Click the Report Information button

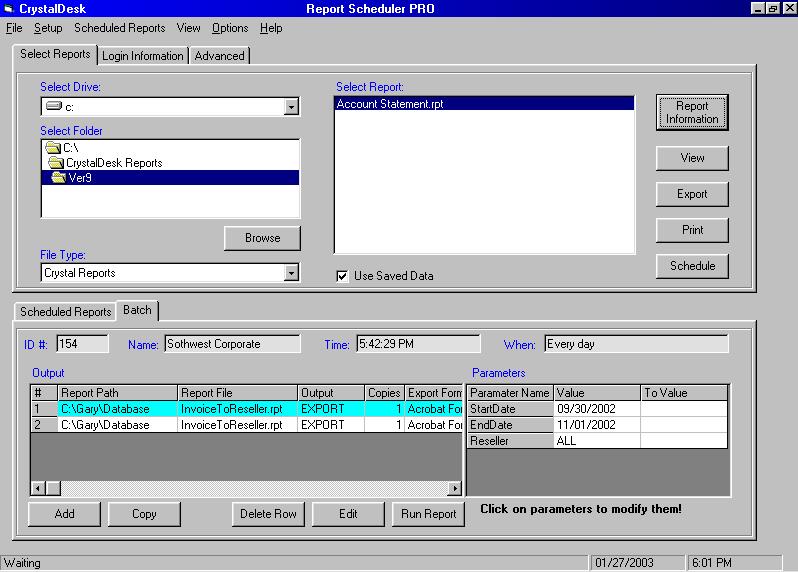pos(692,112)
